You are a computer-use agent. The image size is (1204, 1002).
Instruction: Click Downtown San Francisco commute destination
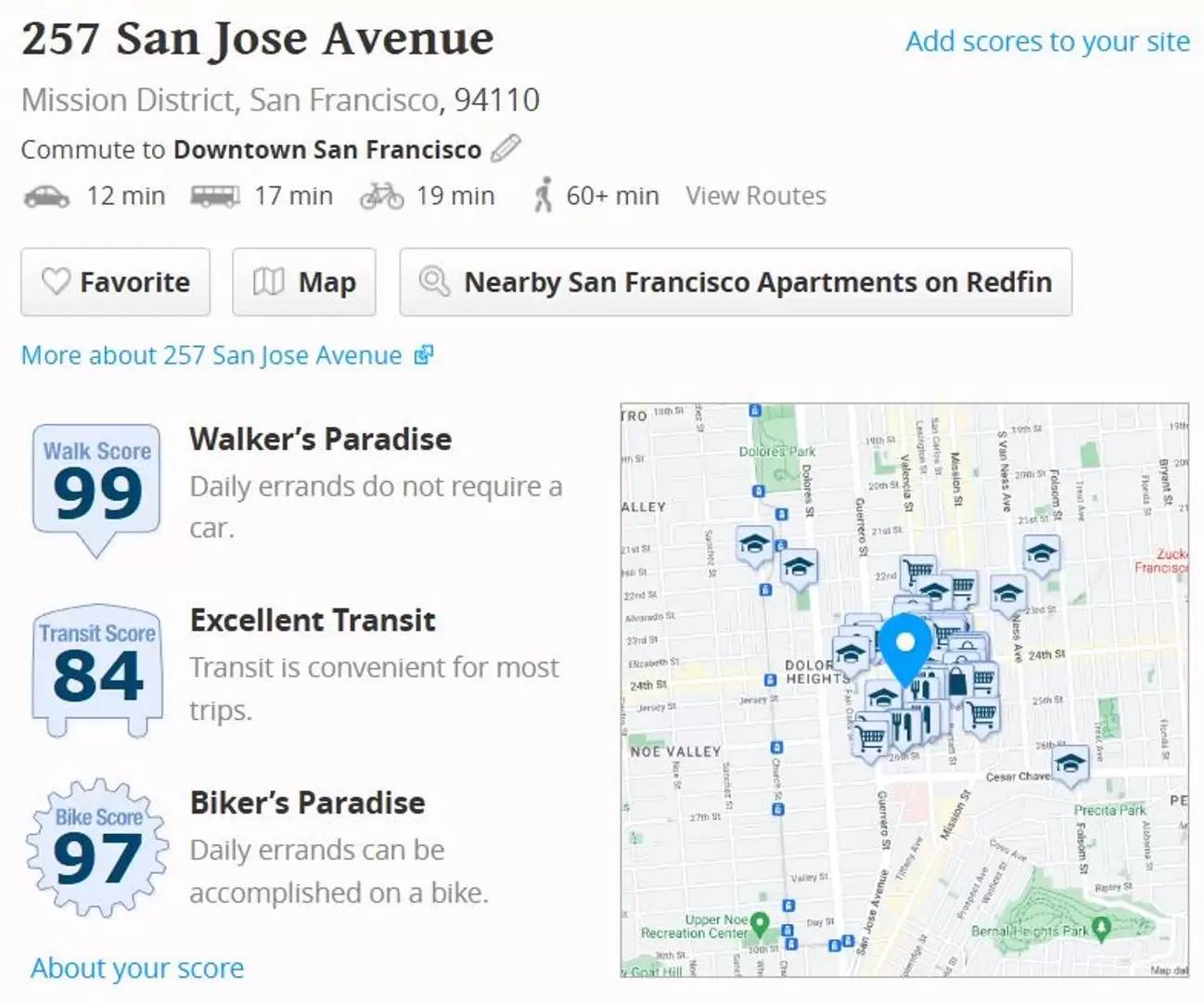[327, 149]
